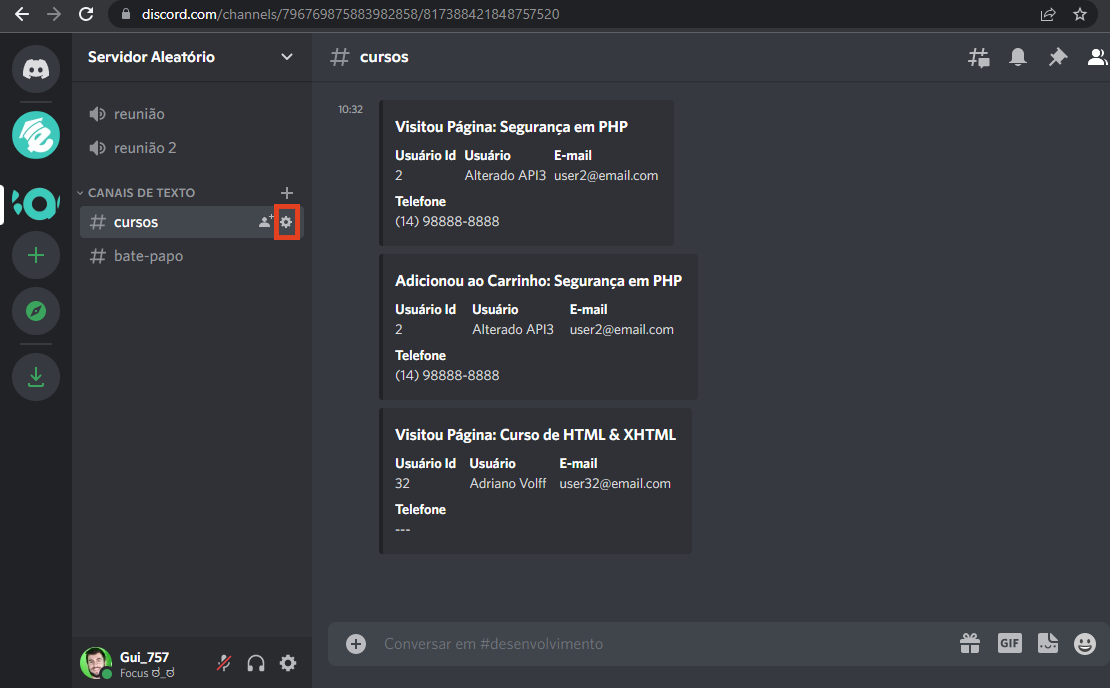Open Discord home direct messages icon
Viewport: 1110px width, 688px height.
36,69
